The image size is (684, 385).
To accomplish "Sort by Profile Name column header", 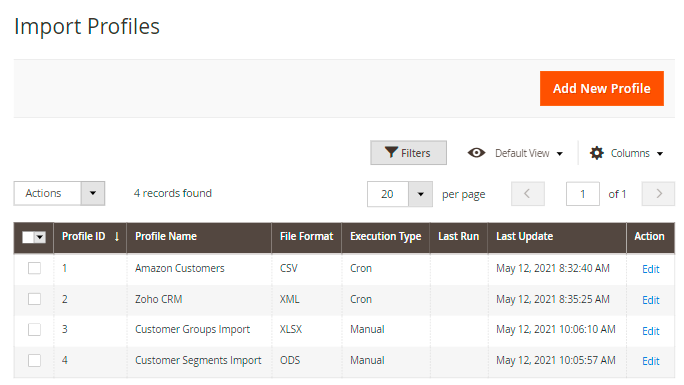I will pos(166,236).
